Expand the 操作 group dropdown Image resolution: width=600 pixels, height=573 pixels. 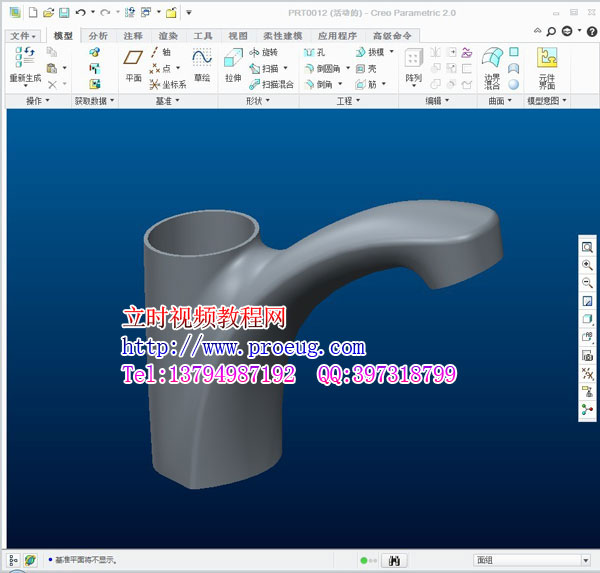click(x=38, y=101)
